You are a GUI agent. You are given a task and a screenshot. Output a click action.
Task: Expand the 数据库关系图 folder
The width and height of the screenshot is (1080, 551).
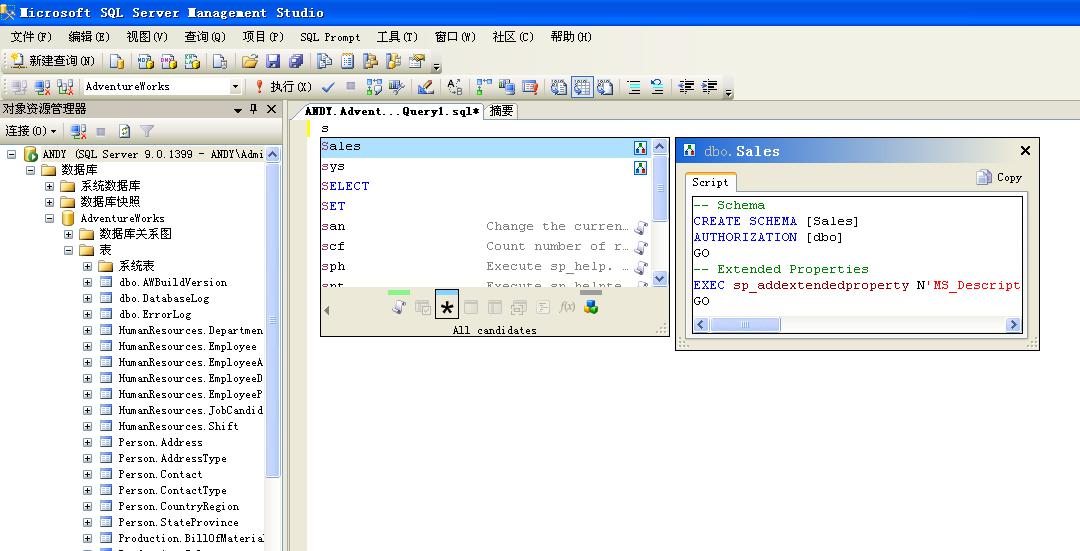[x=68, y=234]
